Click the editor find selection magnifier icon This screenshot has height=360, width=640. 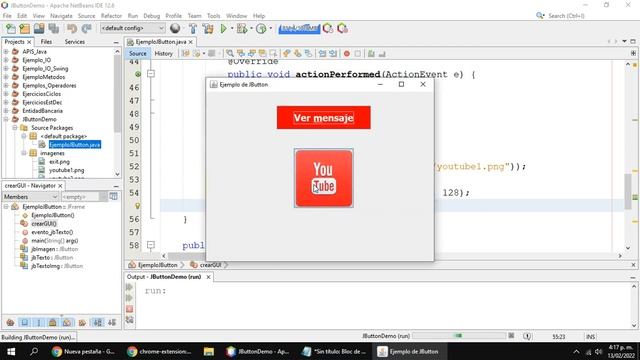[x=230, y=53]
